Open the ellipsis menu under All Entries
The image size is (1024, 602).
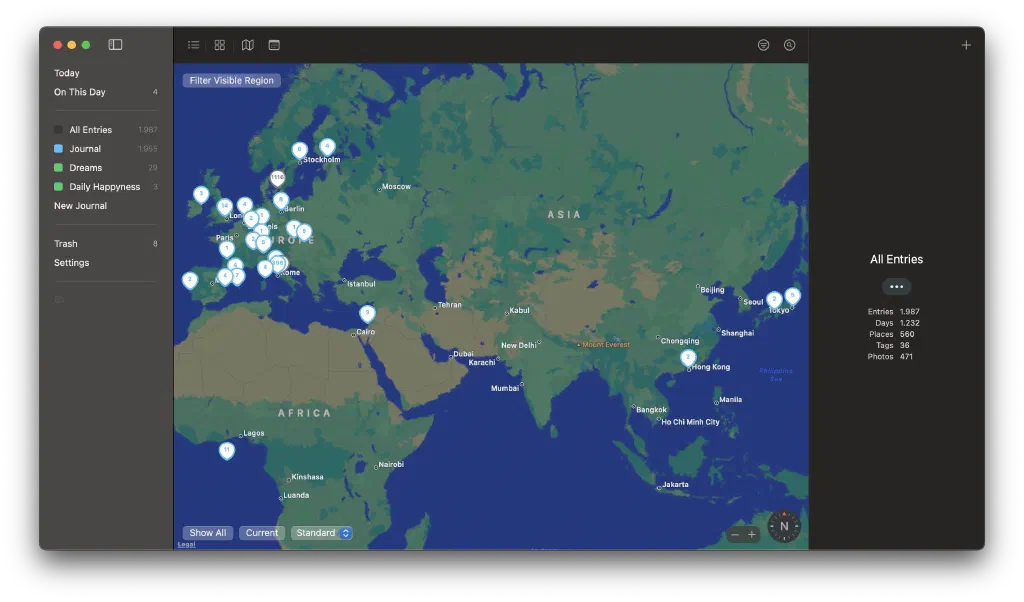896,287
